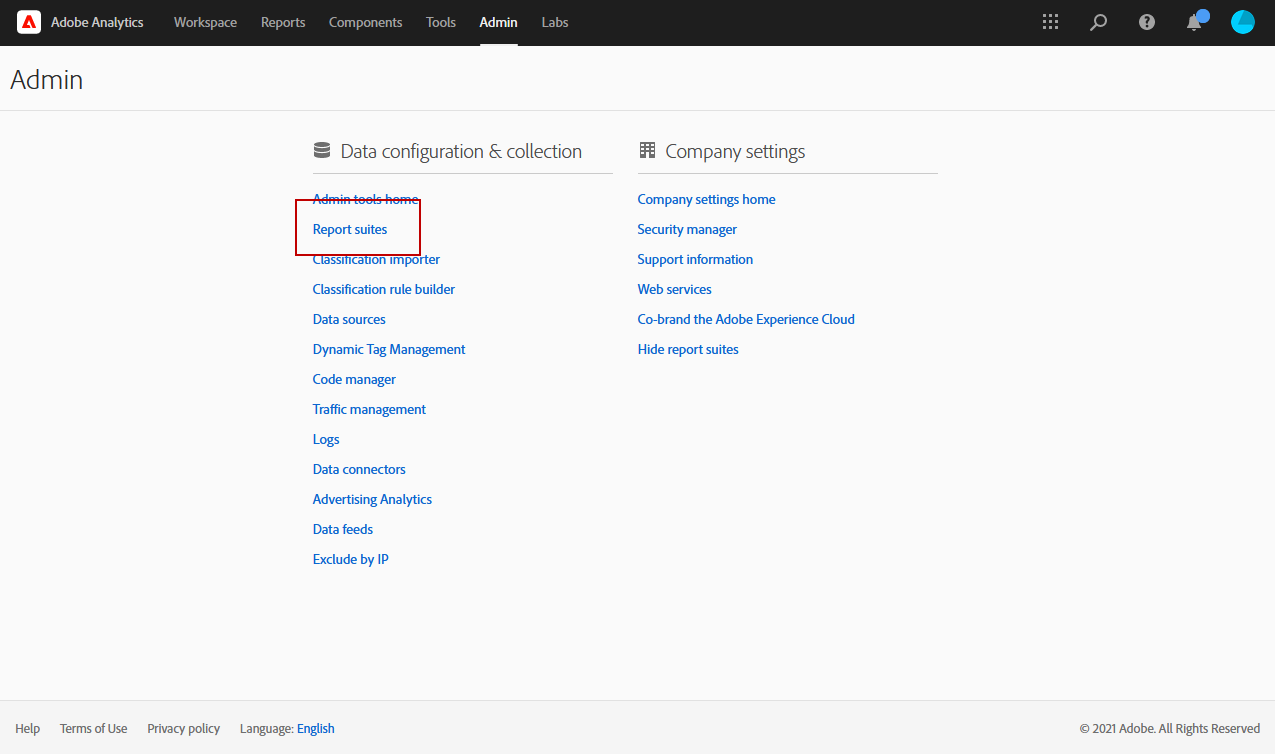Open Data feeds link

tap(343, 529)
